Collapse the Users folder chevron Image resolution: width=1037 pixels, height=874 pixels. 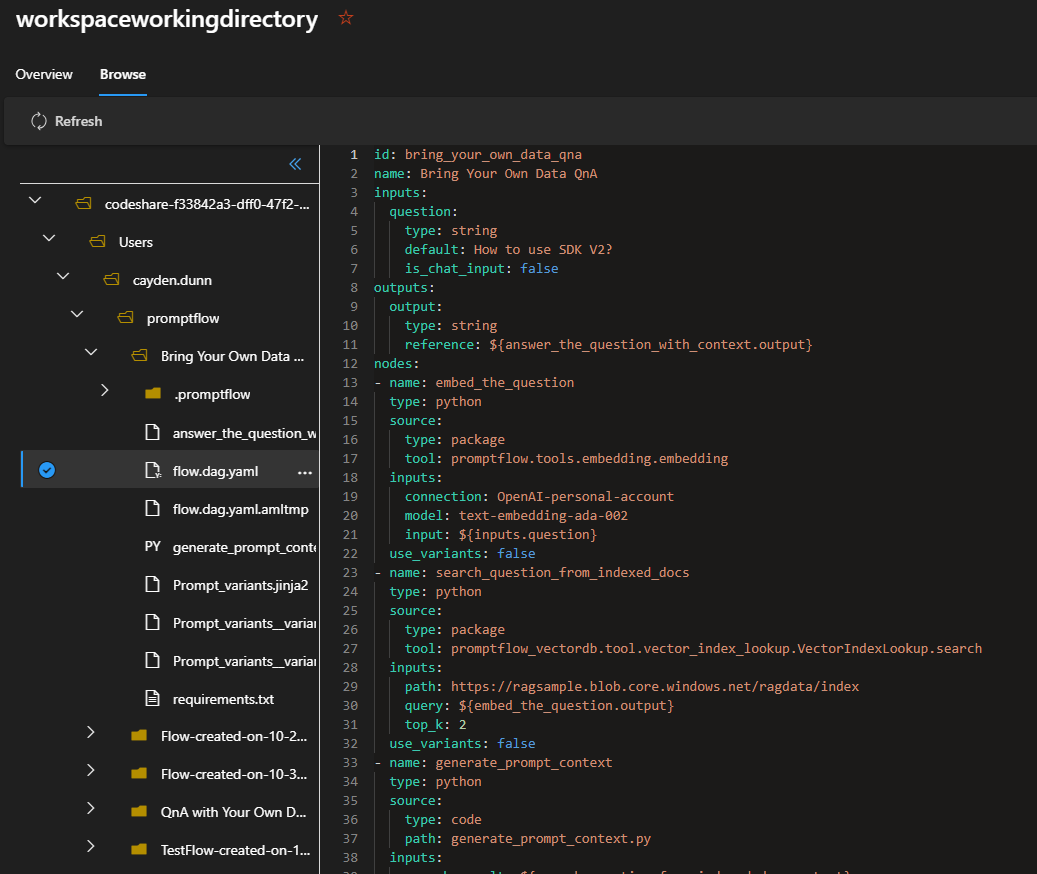[x=49, y=237]
